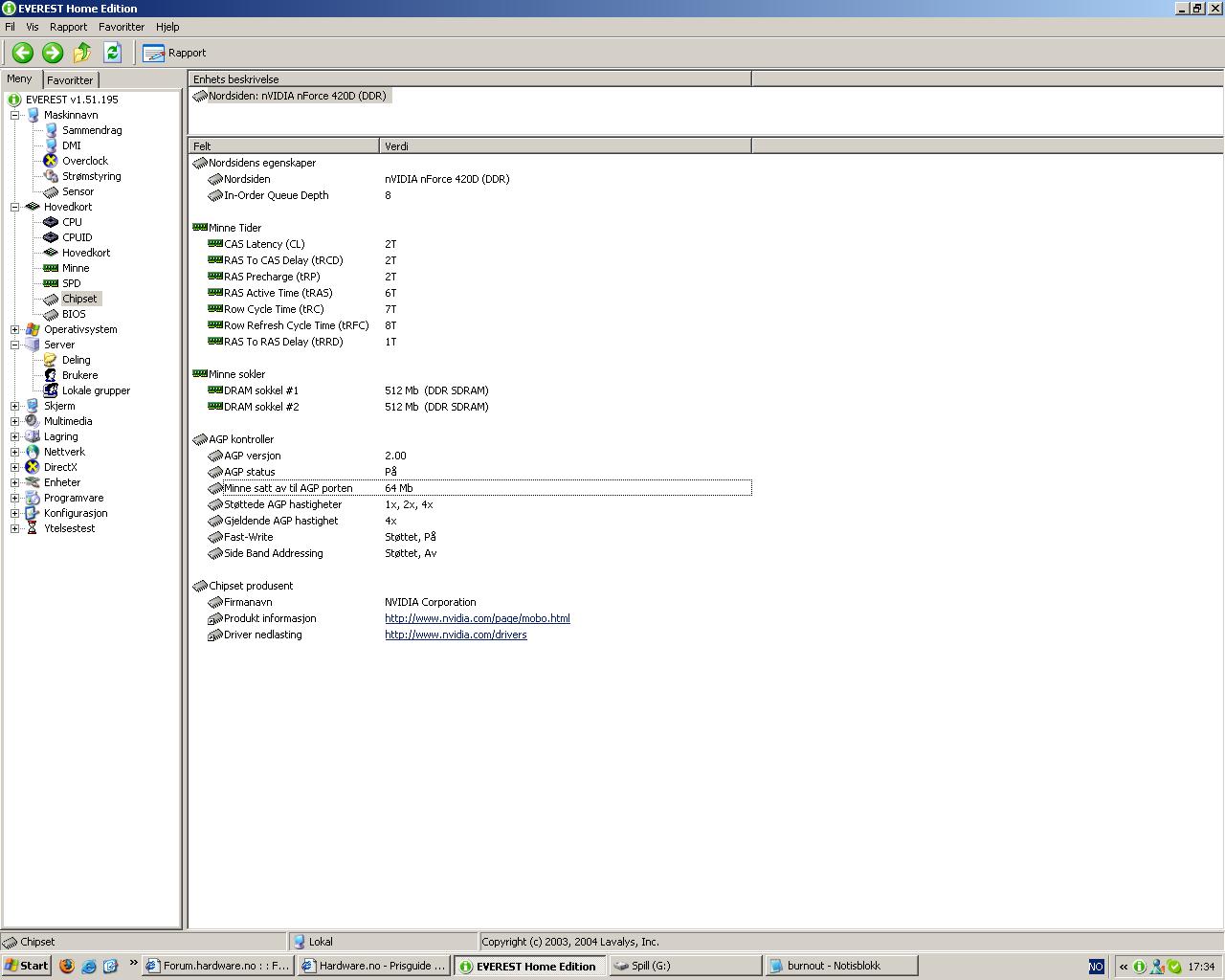The image size is (1225, 980).
Task: Click the Lokale grupper icon
Action: click(x=51, y=390)
